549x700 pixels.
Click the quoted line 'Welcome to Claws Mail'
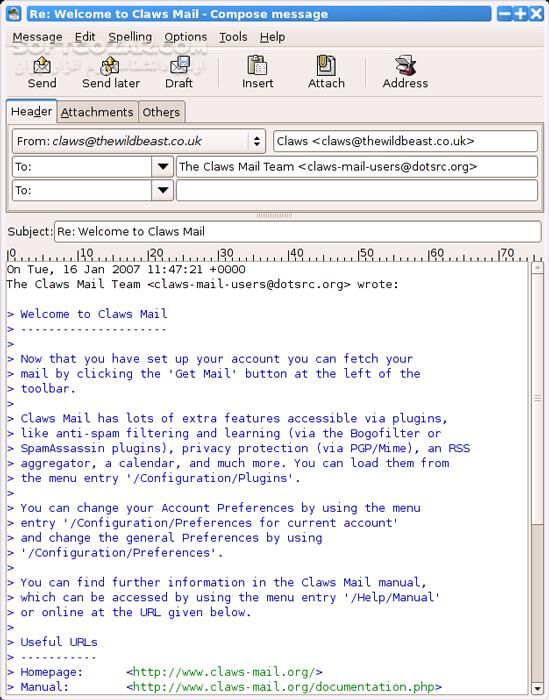coord(94,314)
